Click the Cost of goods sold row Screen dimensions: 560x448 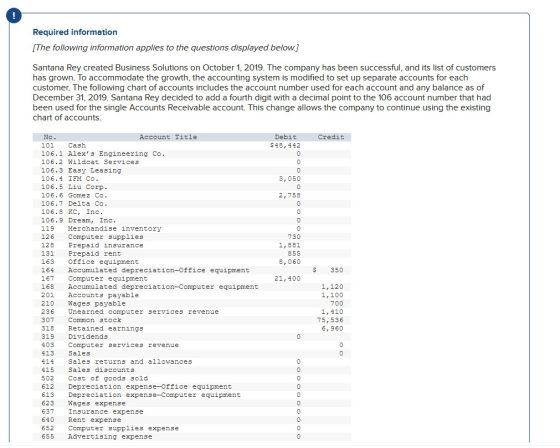tap(192, 378)
